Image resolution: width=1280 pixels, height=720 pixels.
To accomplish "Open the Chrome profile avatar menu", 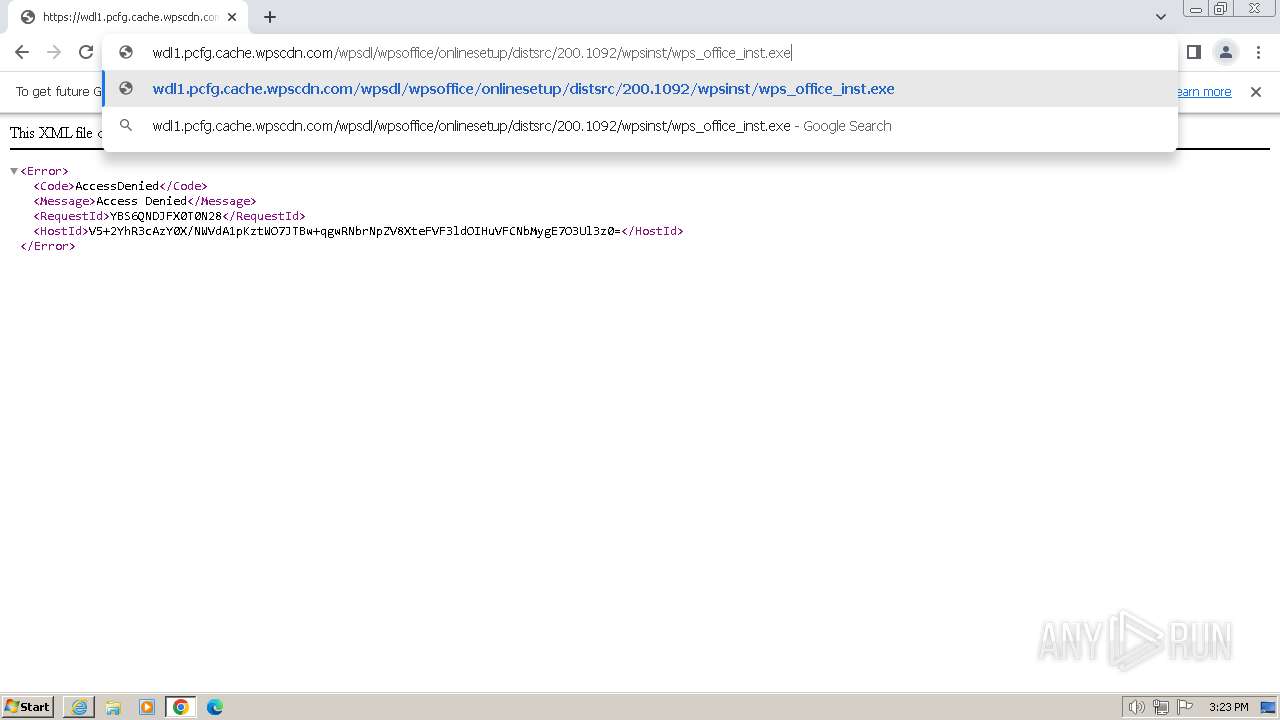I will click(1226, 52).
